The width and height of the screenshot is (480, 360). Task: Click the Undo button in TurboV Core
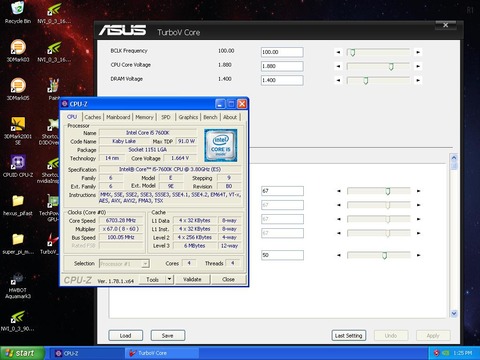coord(391,335)
